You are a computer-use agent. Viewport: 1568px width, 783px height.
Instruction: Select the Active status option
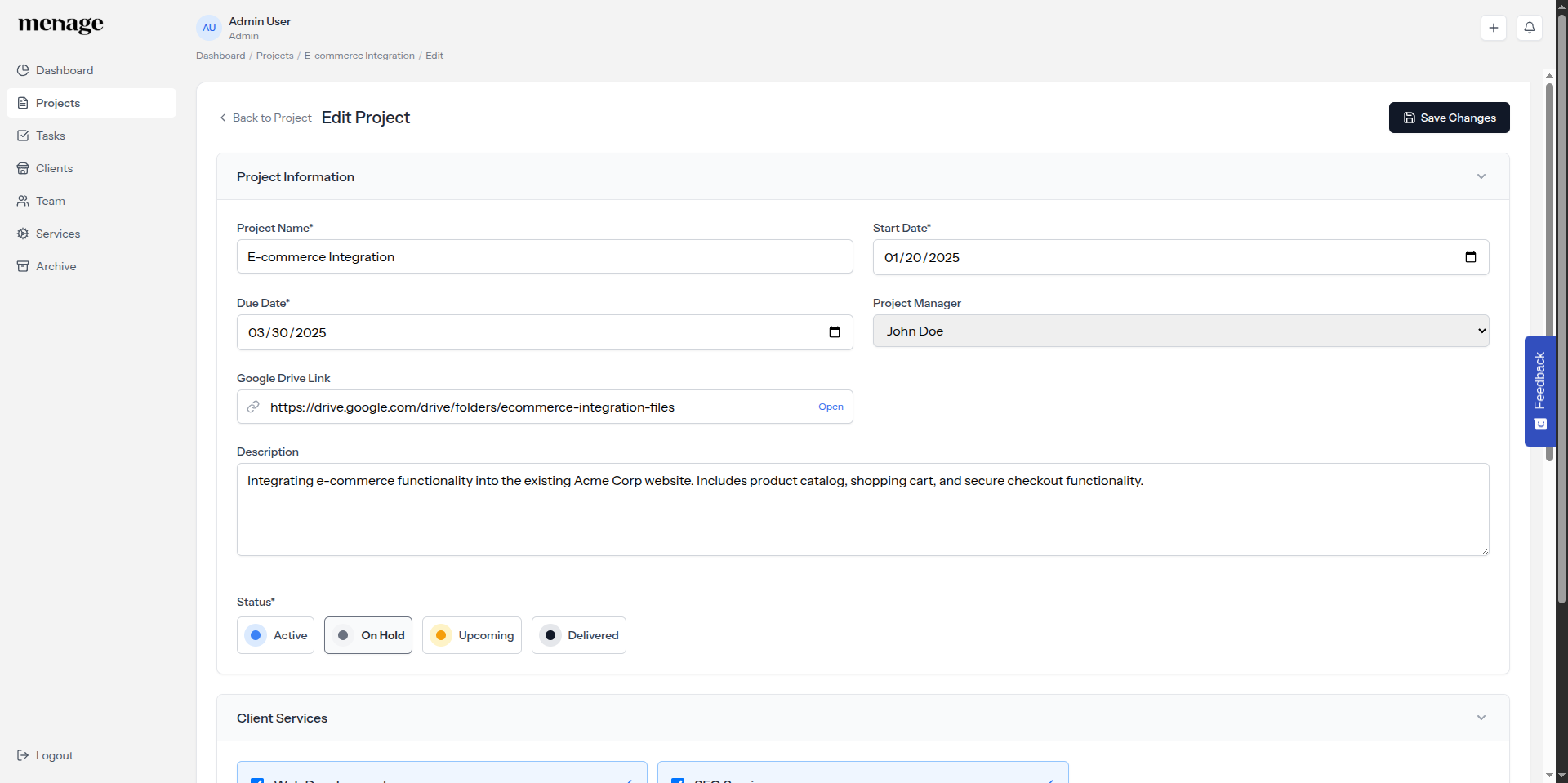click(275, 635)
